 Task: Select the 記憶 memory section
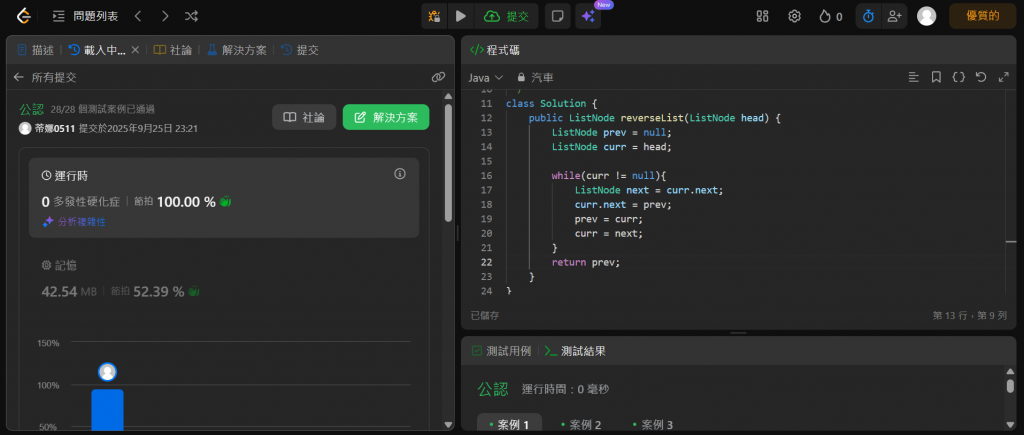224,279
